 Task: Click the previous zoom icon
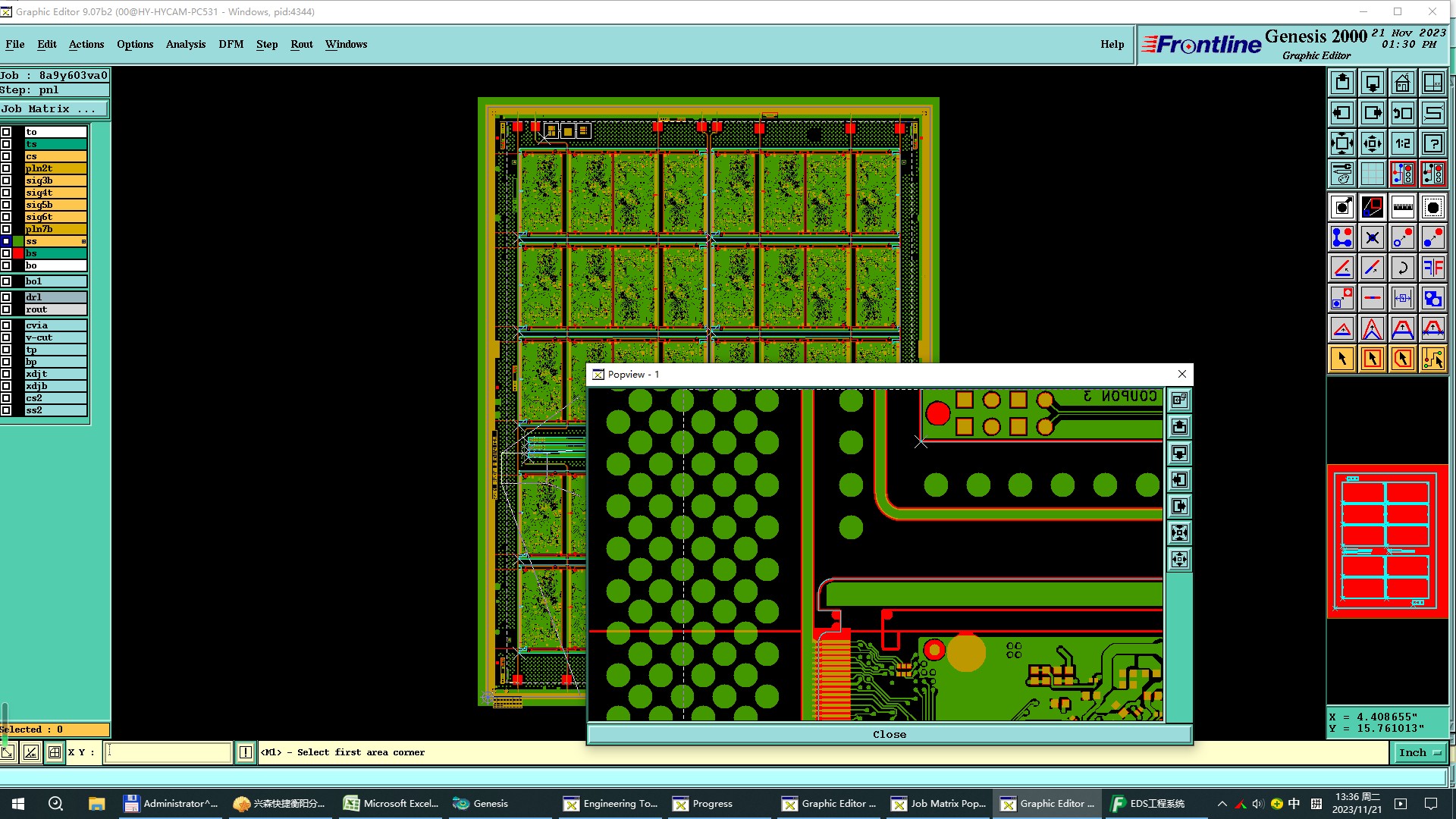pyautogui.click(x=1403, y=113)
